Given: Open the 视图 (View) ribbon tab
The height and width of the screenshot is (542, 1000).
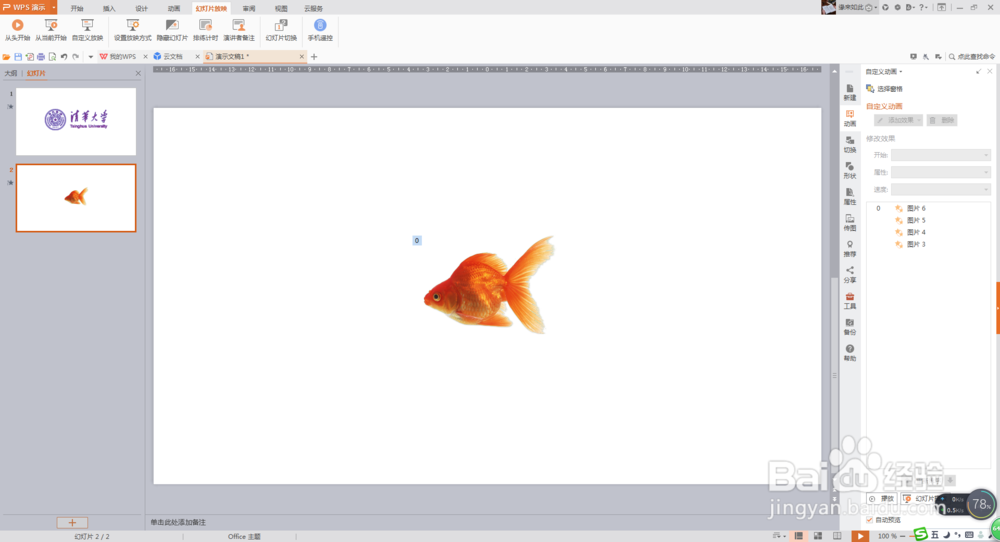Looking at the screenshot, I should pyautogui.click(x=281, y=8).
